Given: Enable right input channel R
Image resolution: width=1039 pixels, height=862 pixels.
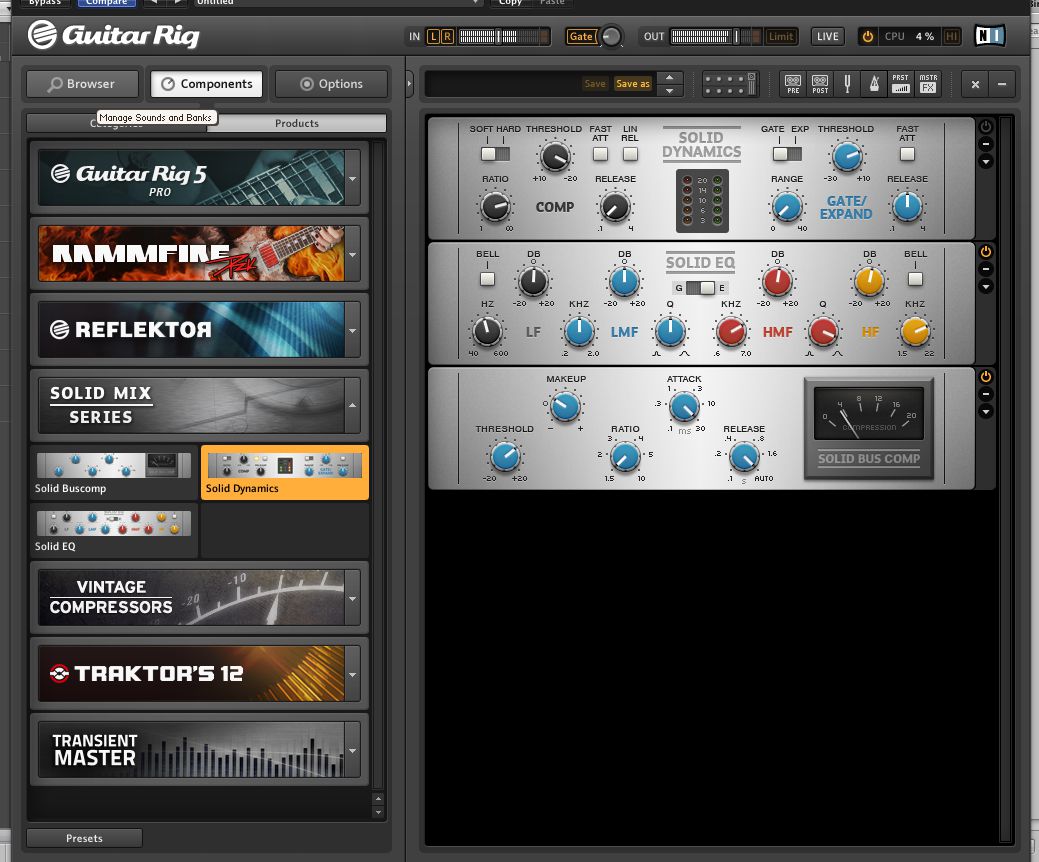Looking at the screenshot, I should (447, 36).
